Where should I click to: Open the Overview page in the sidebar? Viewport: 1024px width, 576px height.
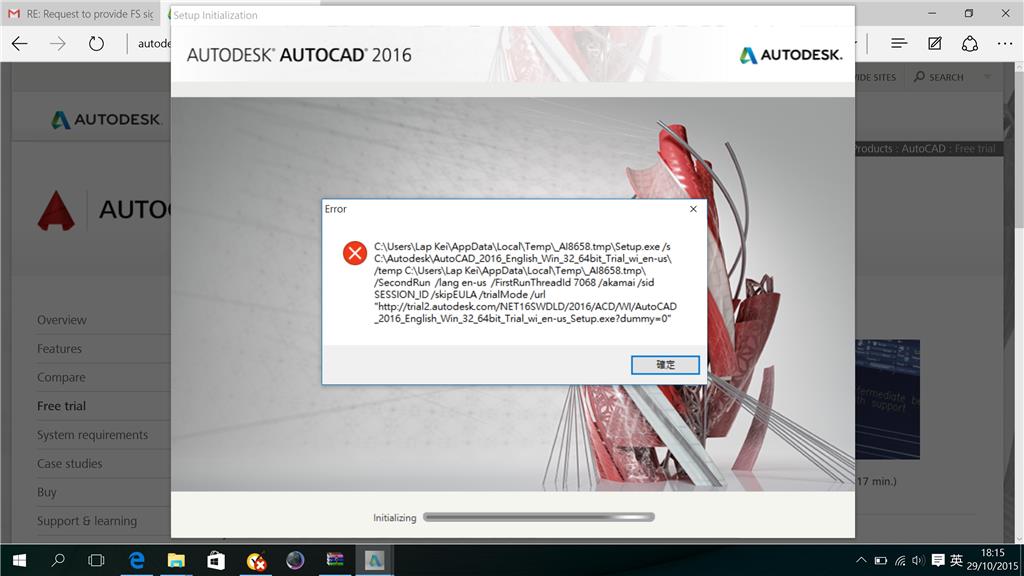pyautogui.click(x=61, y=320)
